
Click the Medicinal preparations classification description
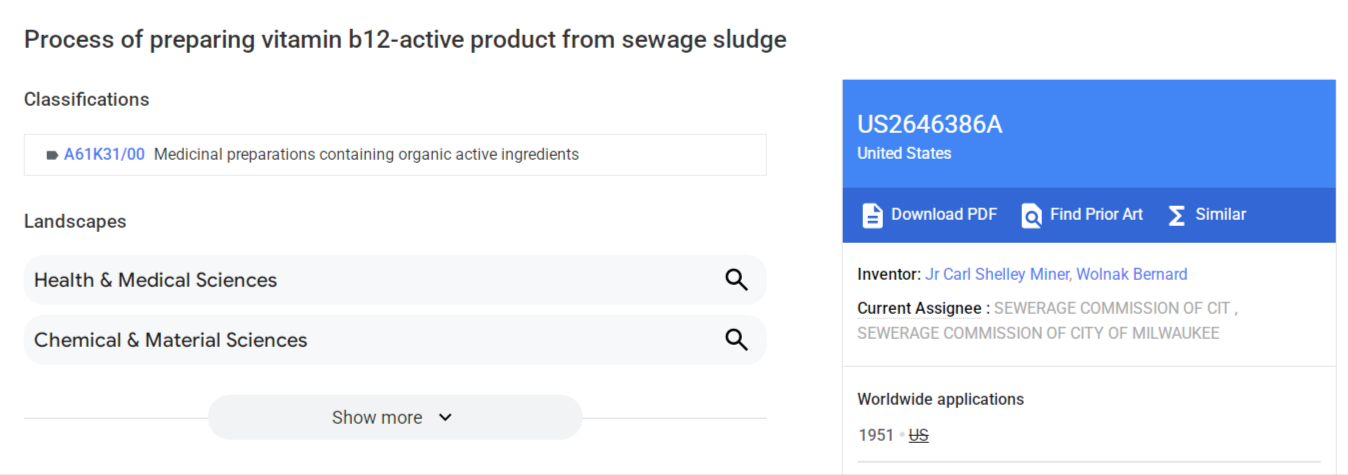pyautogui.click(x=366, y=154)
